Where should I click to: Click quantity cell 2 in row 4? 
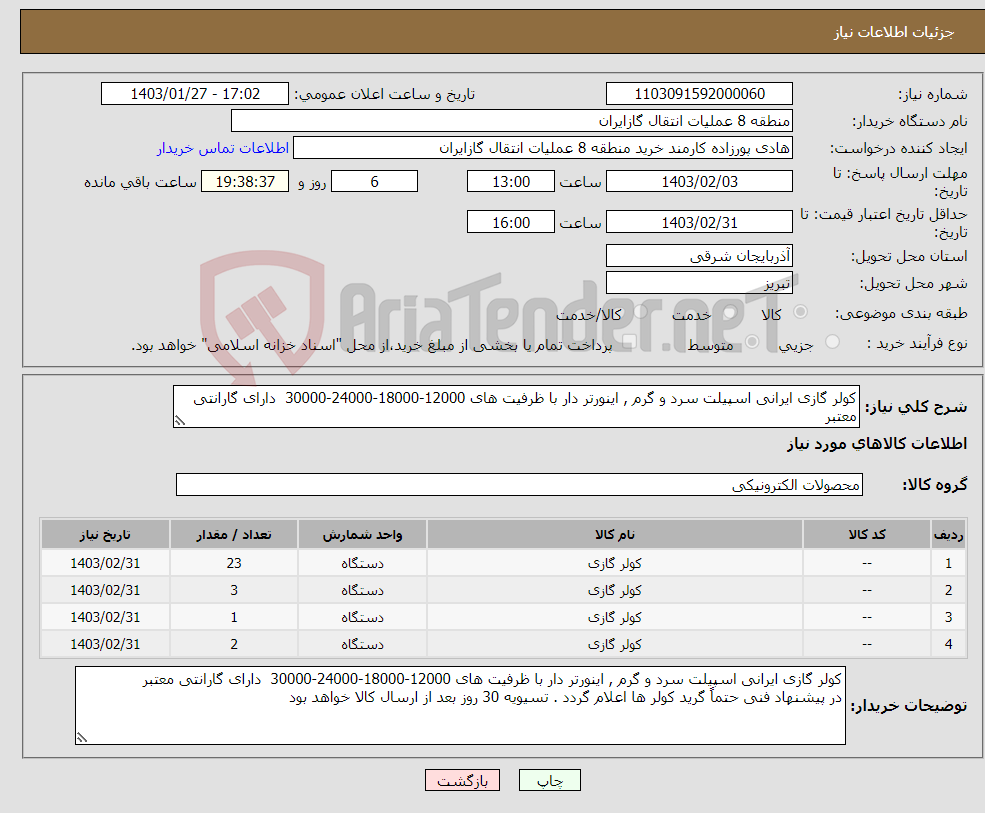[x=234, y=644]
